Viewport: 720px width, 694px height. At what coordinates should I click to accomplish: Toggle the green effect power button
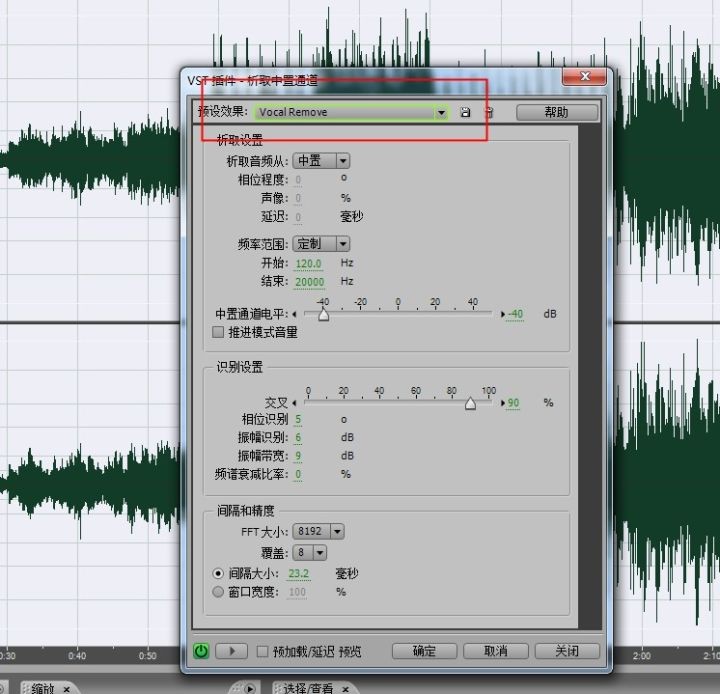pyautogui.click(x=201, y=651)
